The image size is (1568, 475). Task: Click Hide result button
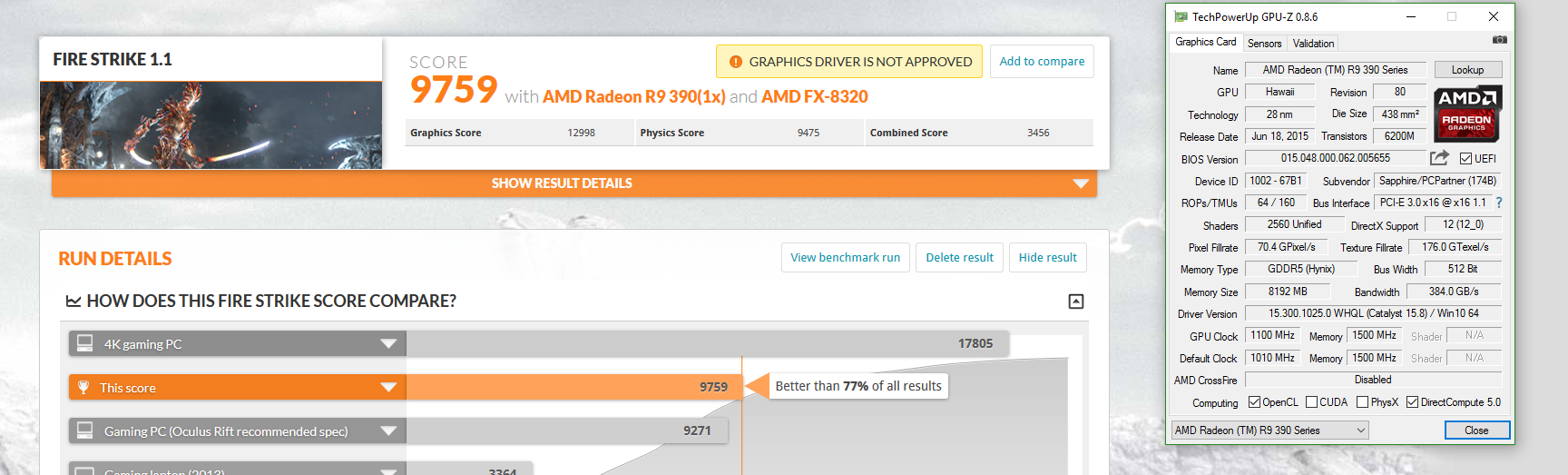[1047, 258]
